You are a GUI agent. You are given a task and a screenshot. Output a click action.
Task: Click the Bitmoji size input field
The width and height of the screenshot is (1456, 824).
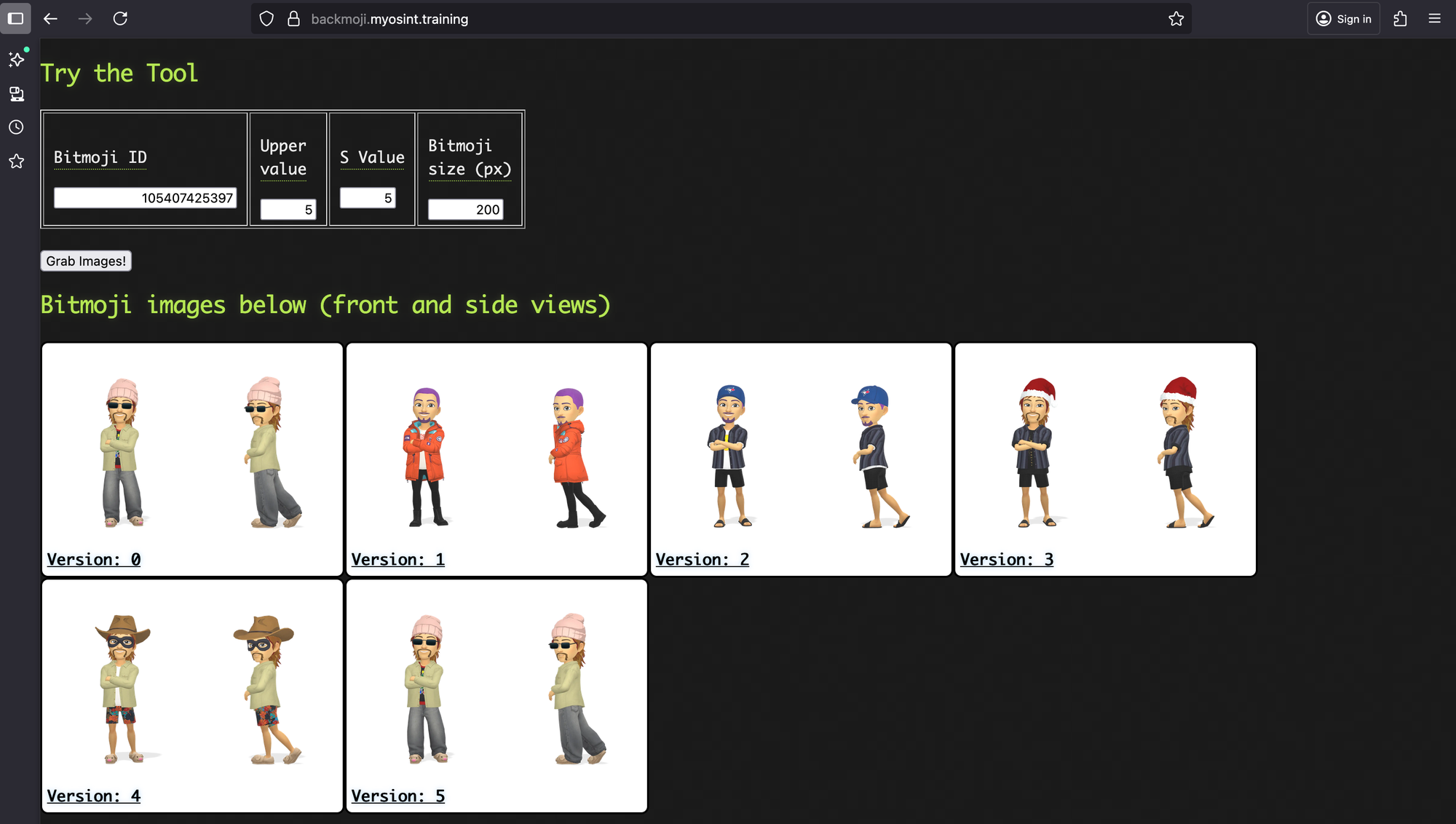[465, 210]
